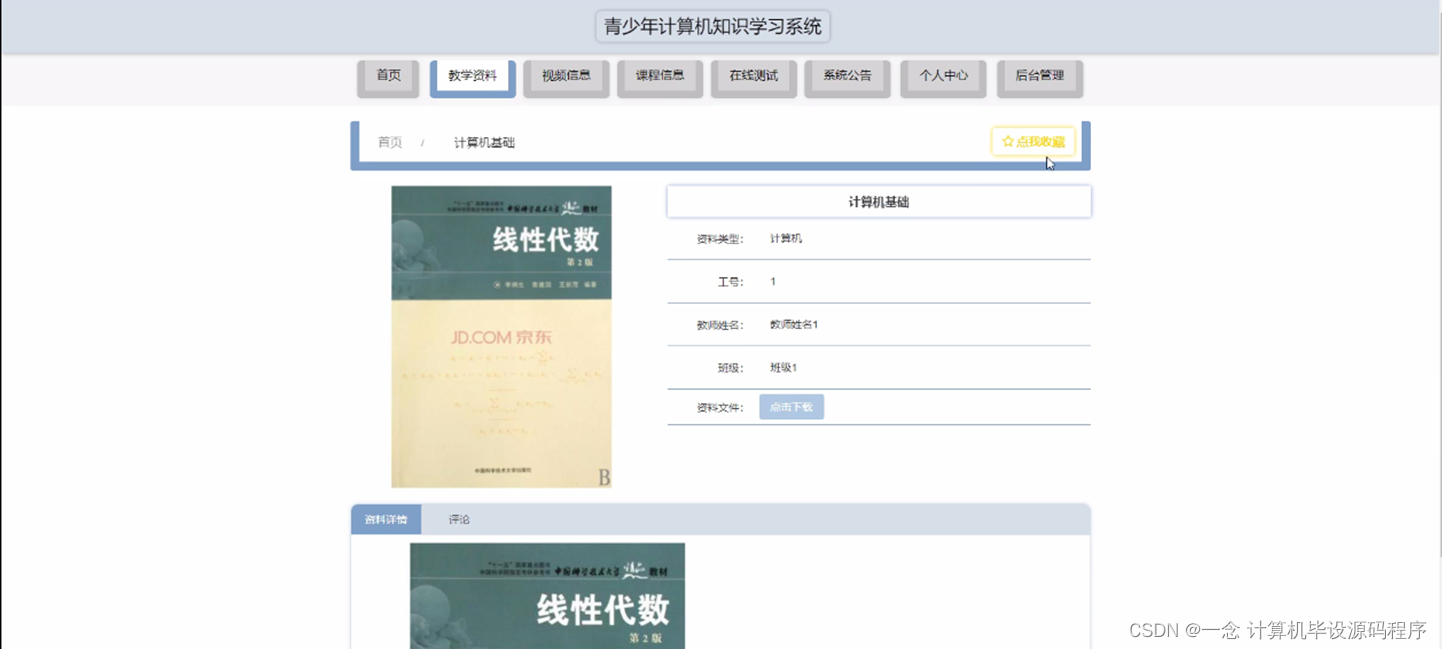1442x649 pixels.
Task: Select the 资料详情 tab
Action: click(x=386, y=519)
